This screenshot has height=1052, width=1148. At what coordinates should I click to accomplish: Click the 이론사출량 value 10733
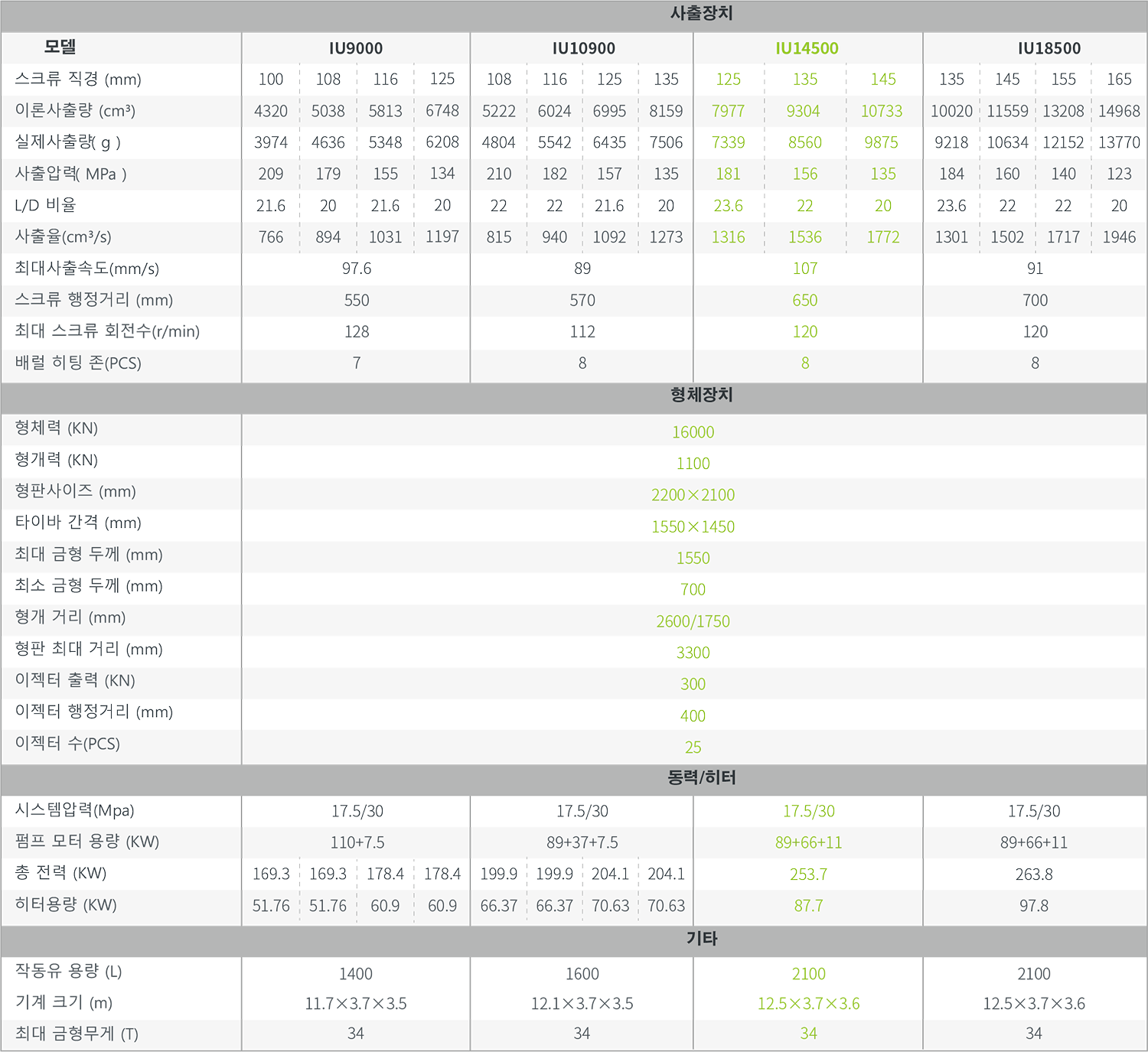click(882, 111)
